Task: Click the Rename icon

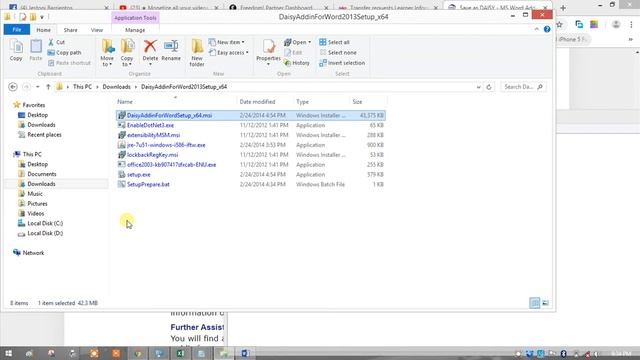Action: coord(171,50)
